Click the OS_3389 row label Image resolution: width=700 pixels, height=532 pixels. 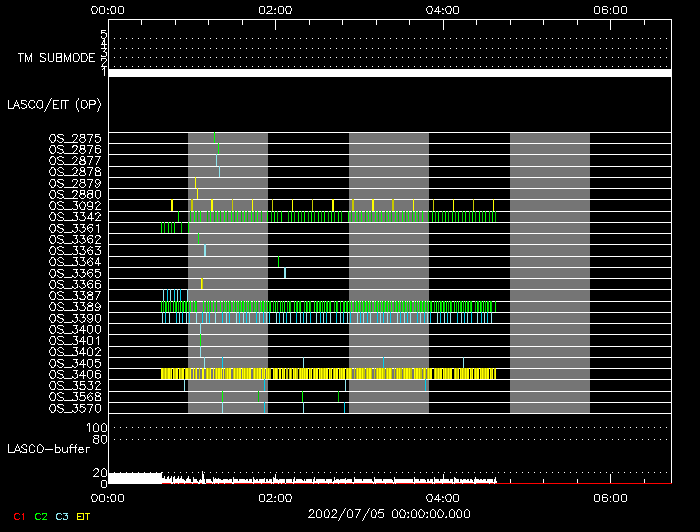[x=74, y=307]
